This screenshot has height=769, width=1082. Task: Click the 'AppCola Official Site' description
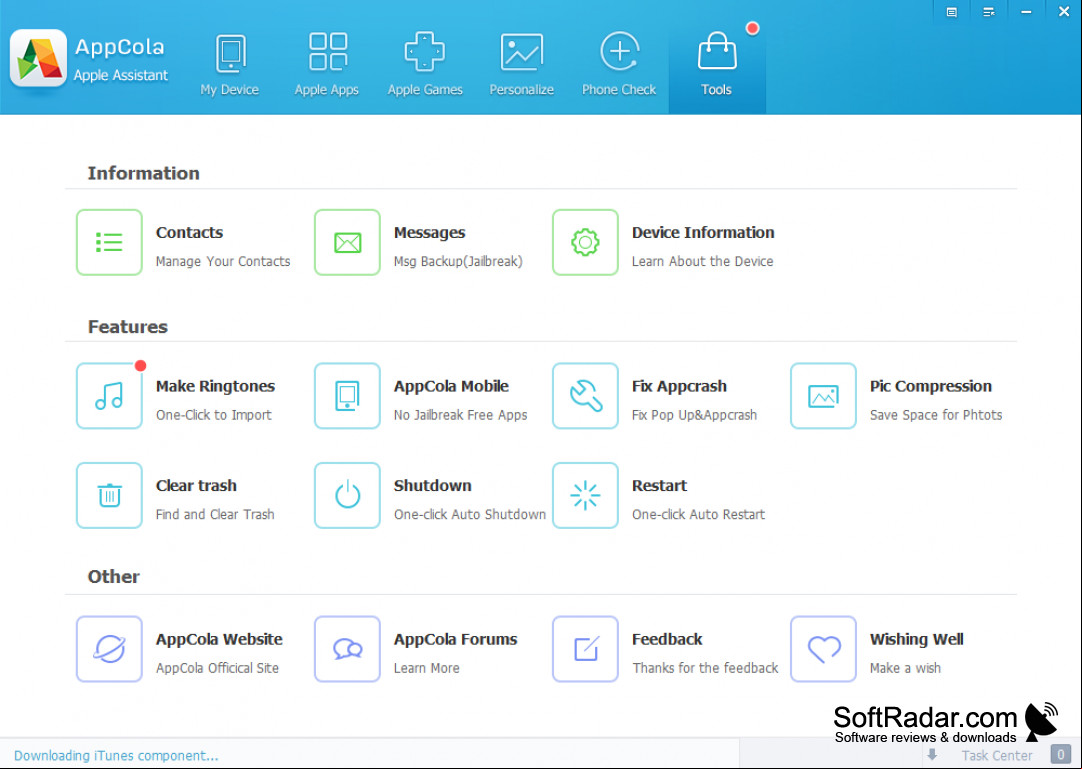click(x=217, y=668)
